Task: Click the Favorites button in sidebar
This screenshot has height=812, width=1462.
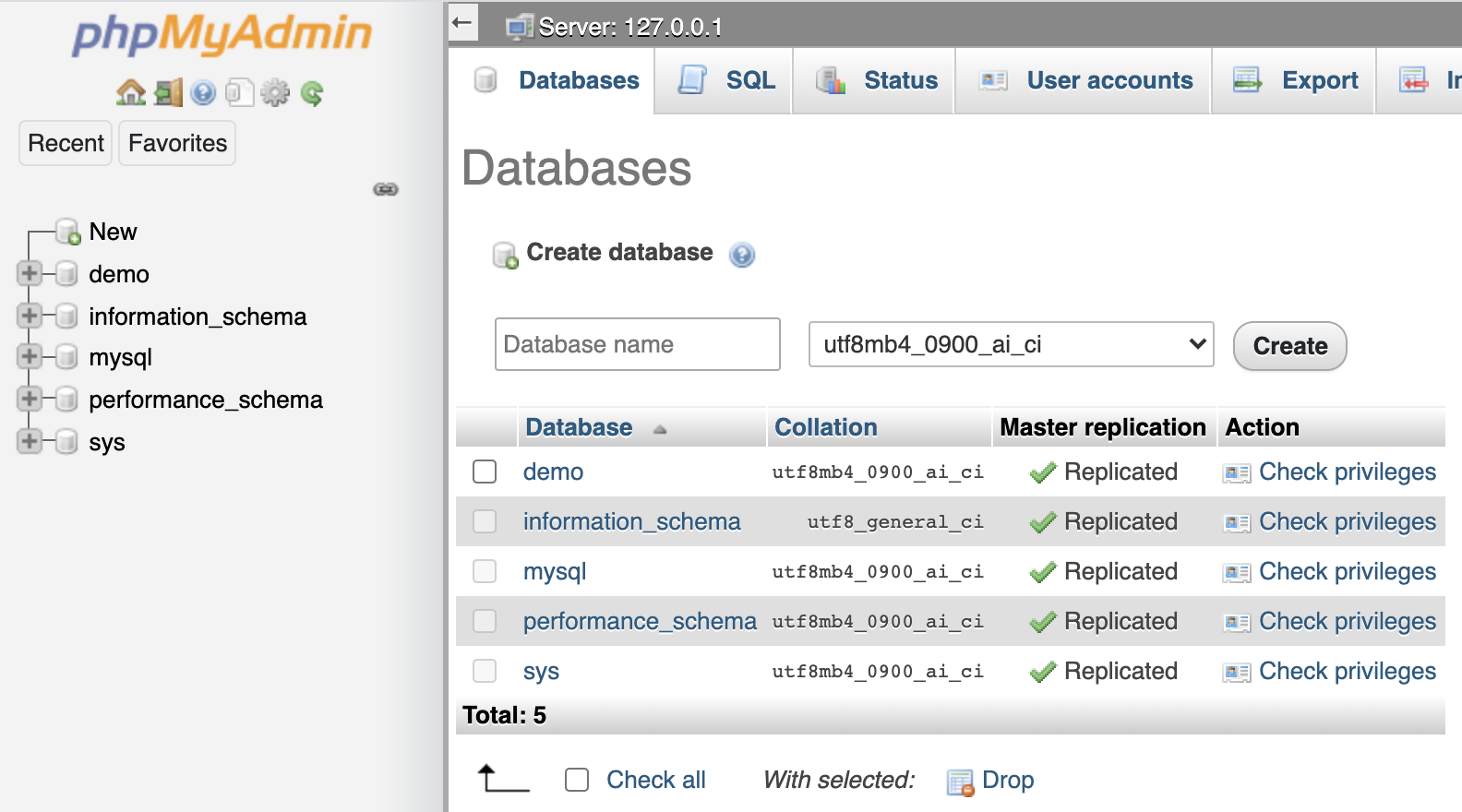Action: [177, 143]
